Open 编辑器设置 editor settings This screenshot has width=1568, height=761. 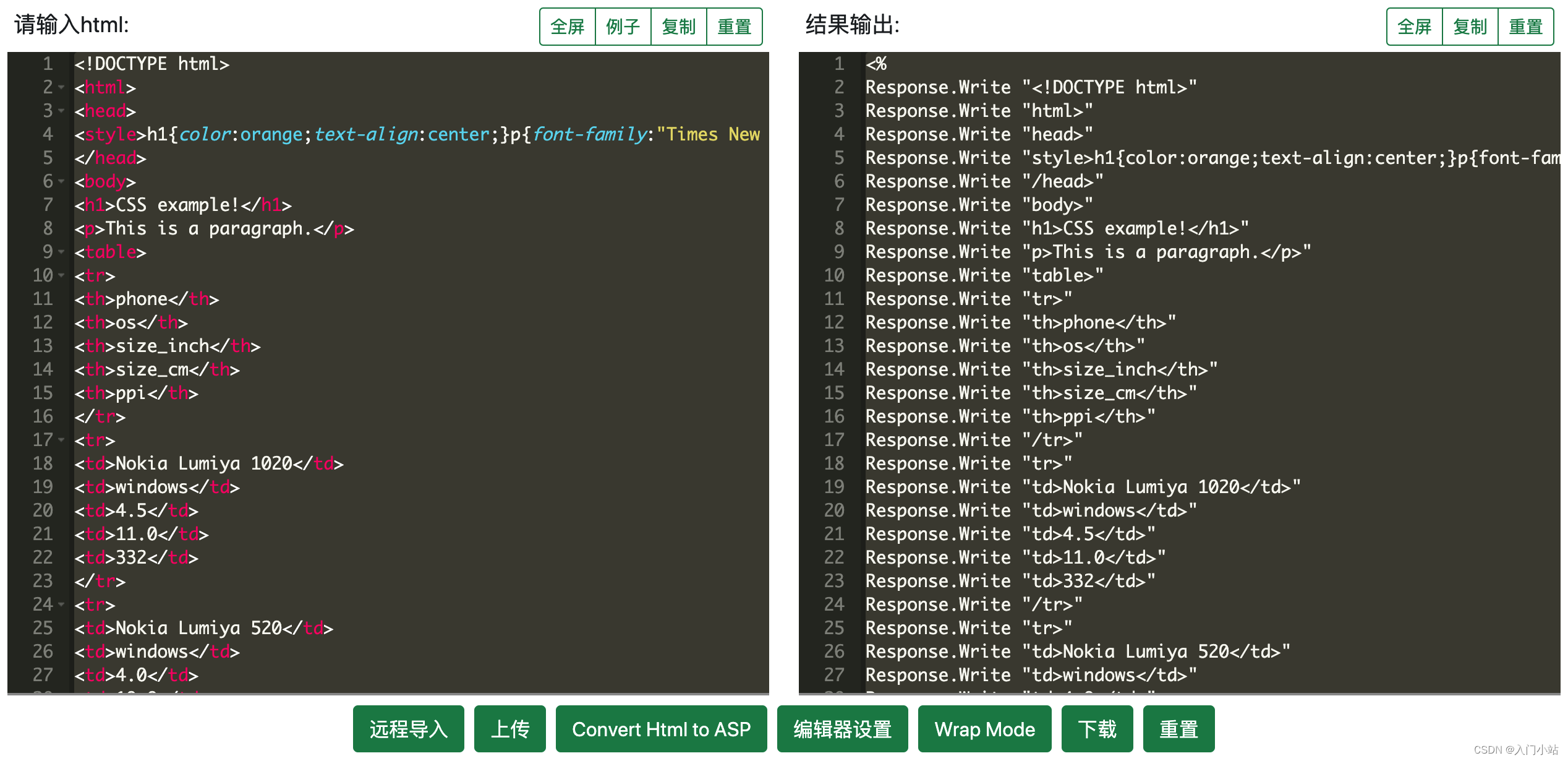[842, 729]
